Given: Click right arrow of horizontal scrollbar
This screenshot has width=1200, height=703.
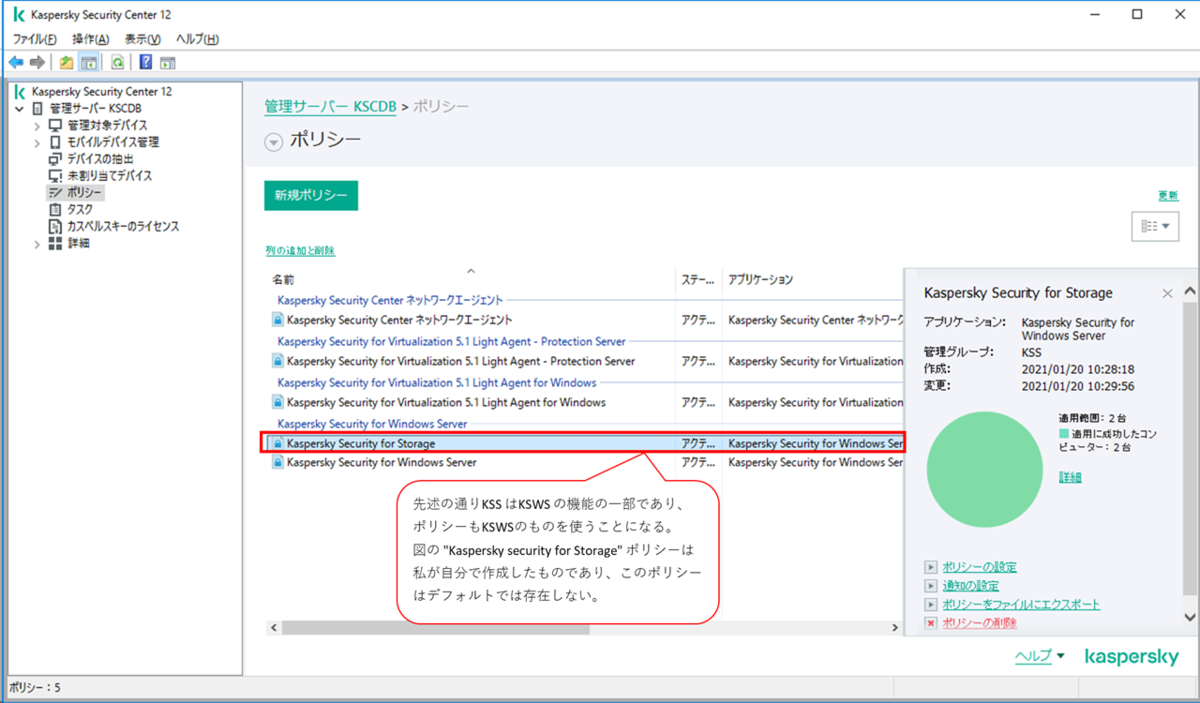Looking at the screenshot, I should (895, 628).
